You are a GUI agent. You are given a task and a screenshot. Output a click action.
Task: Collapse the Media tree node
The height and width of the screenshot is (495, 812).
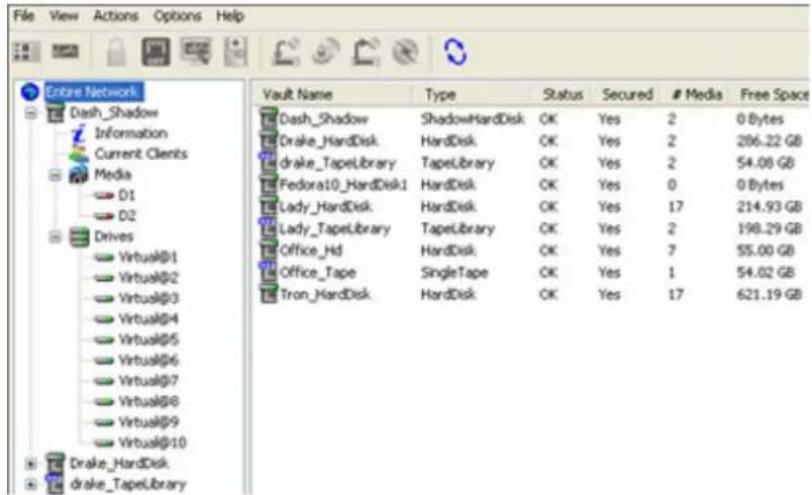coord(55,175)
